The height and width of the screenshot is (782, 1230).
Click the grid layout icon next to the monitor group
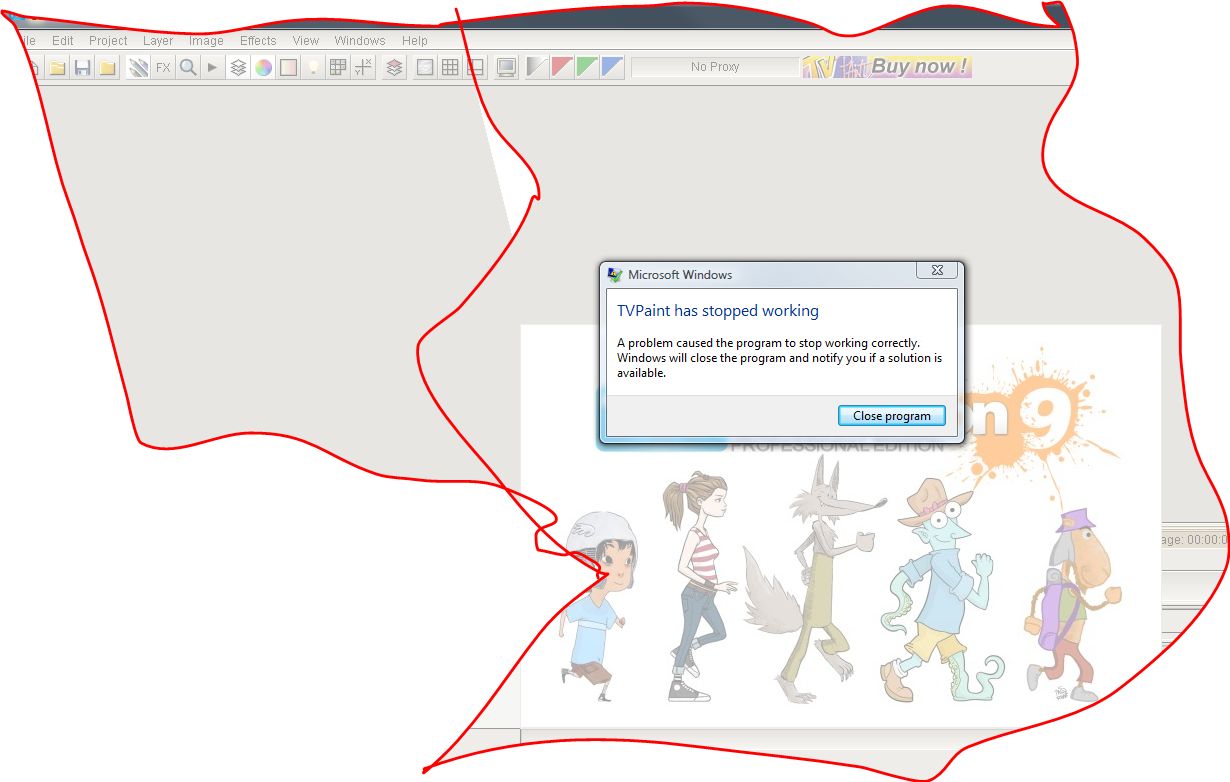coord(450,67)
